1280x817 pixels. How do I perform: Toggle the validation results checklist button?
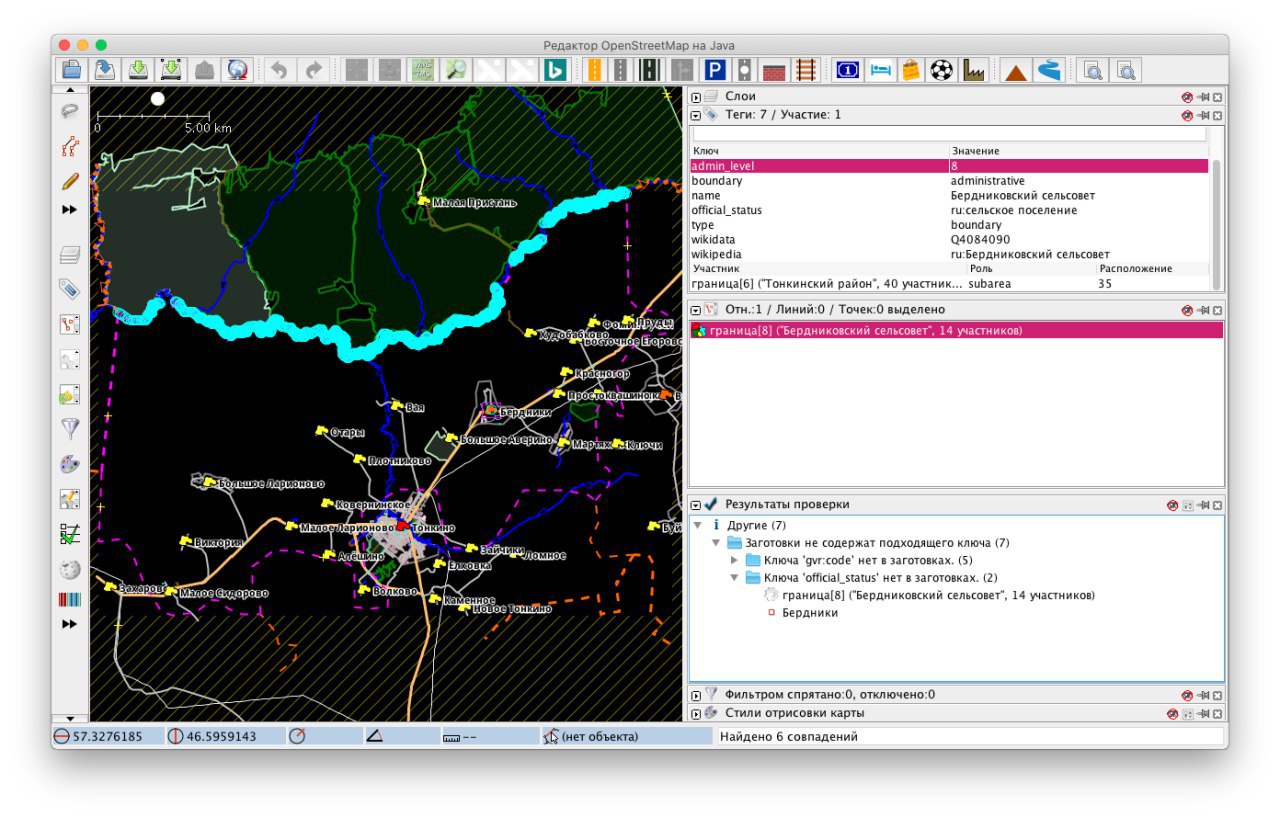pyautogui.click(x=70, y=534)
